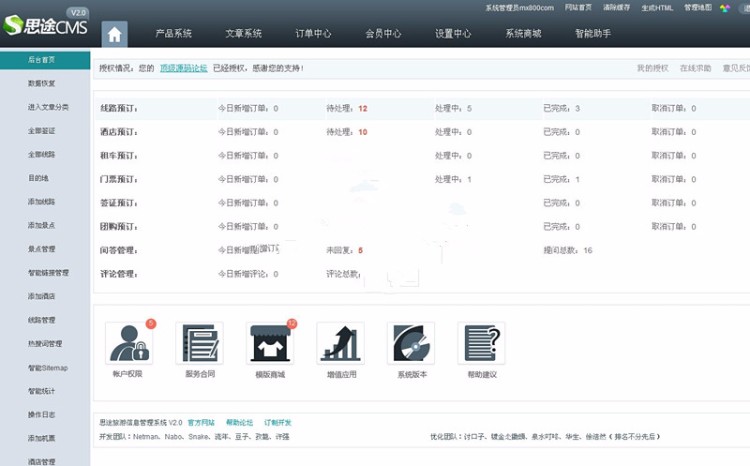Open the 系统商城 menu

point(523,33)
